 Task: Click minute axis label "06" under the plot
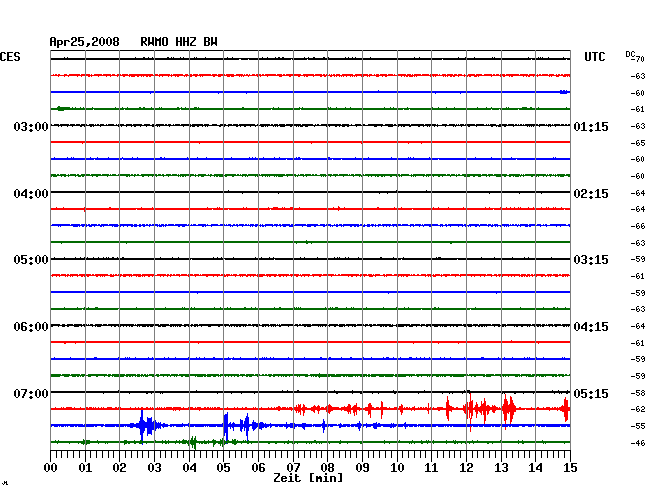coord(258,467)
